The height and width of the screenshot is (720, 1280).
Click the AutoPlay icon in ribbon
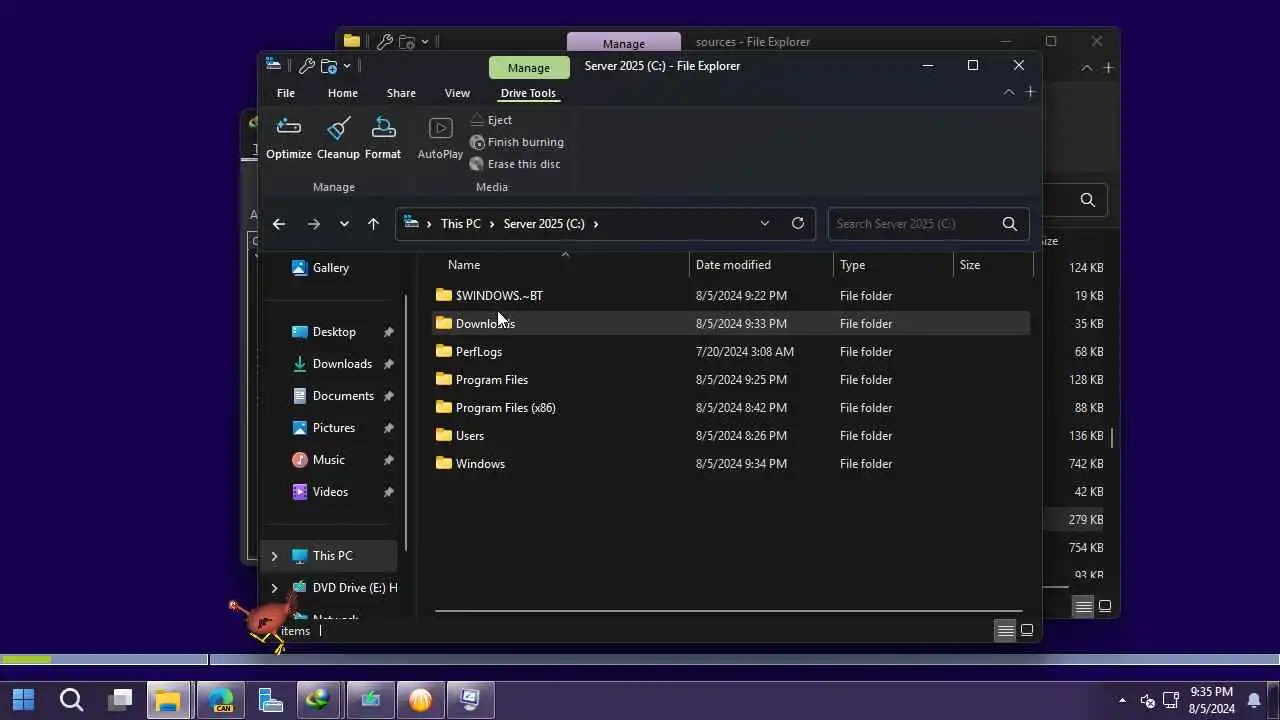tap(440, 138)
